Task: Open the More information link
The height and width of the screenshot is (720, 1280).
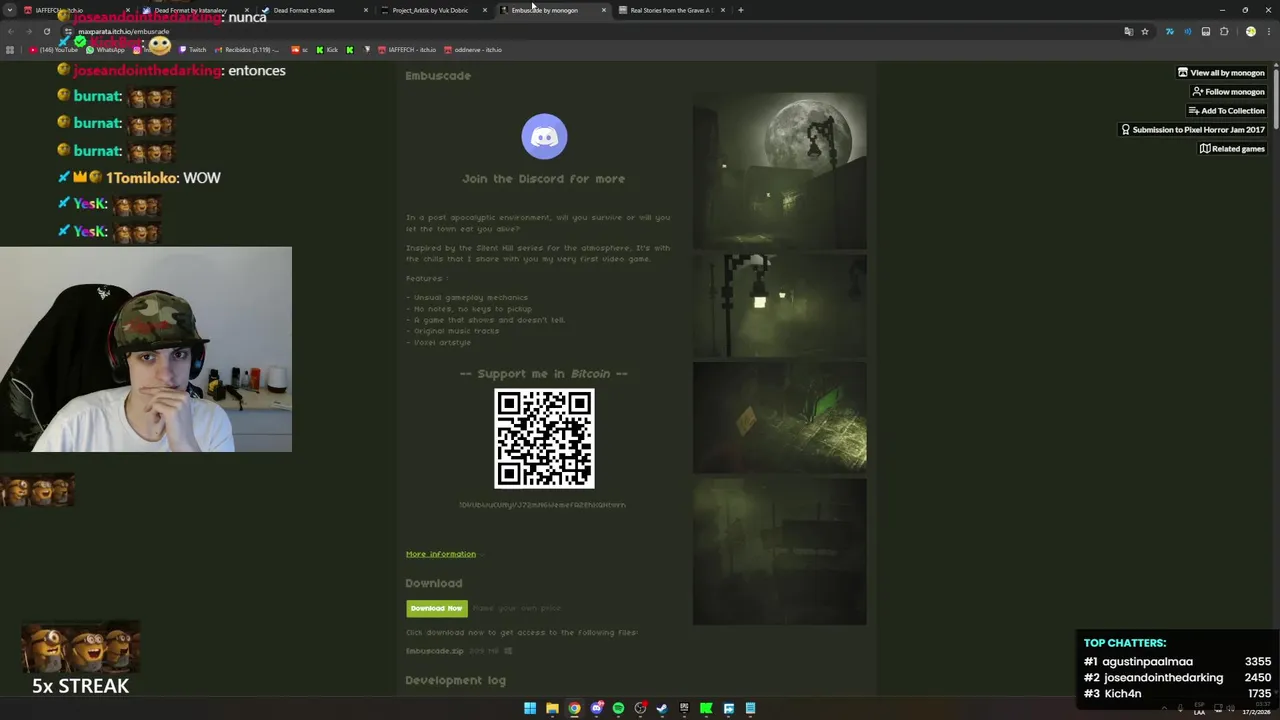Action: (441, 554)
